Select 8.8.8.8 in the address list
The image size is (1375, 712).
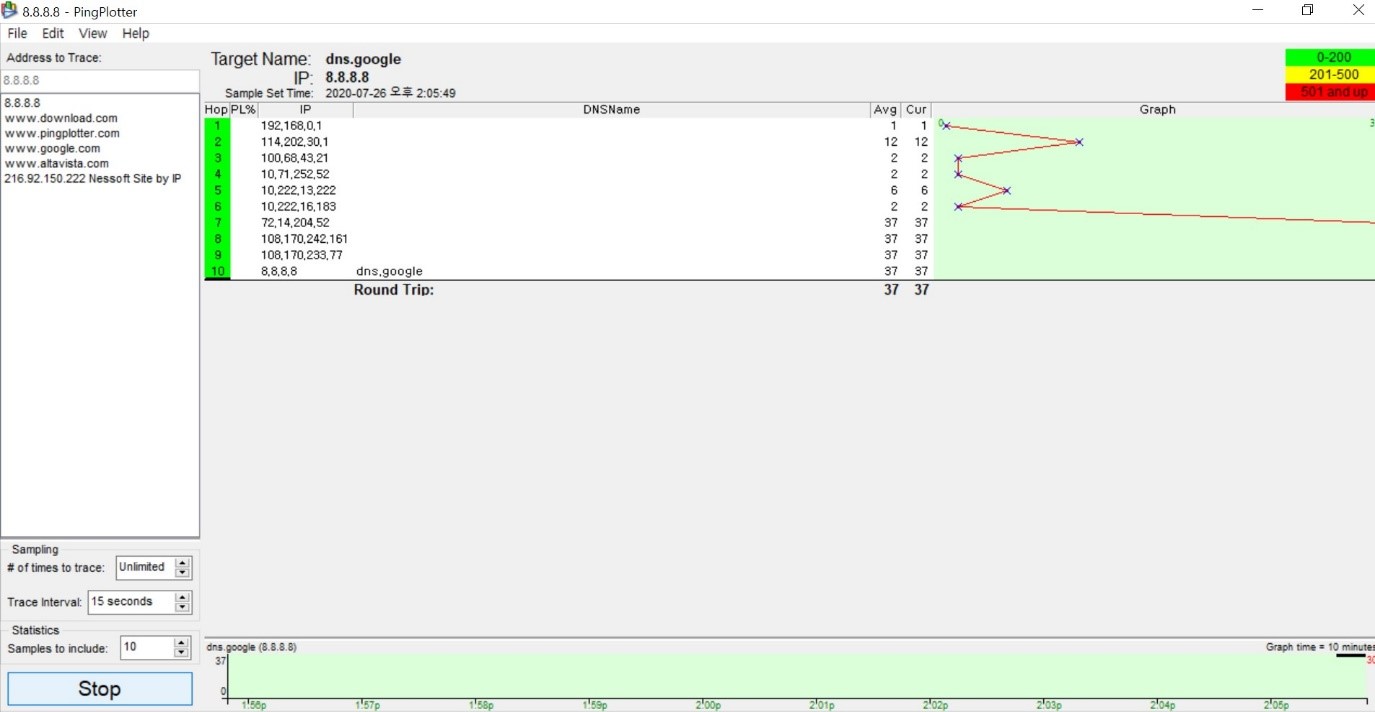(x=22, y=103)
